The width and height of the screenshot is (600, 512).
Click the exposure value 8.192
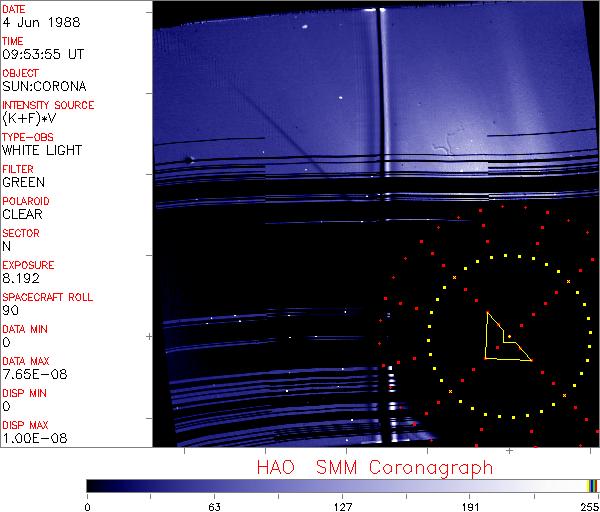pos(20,278)
